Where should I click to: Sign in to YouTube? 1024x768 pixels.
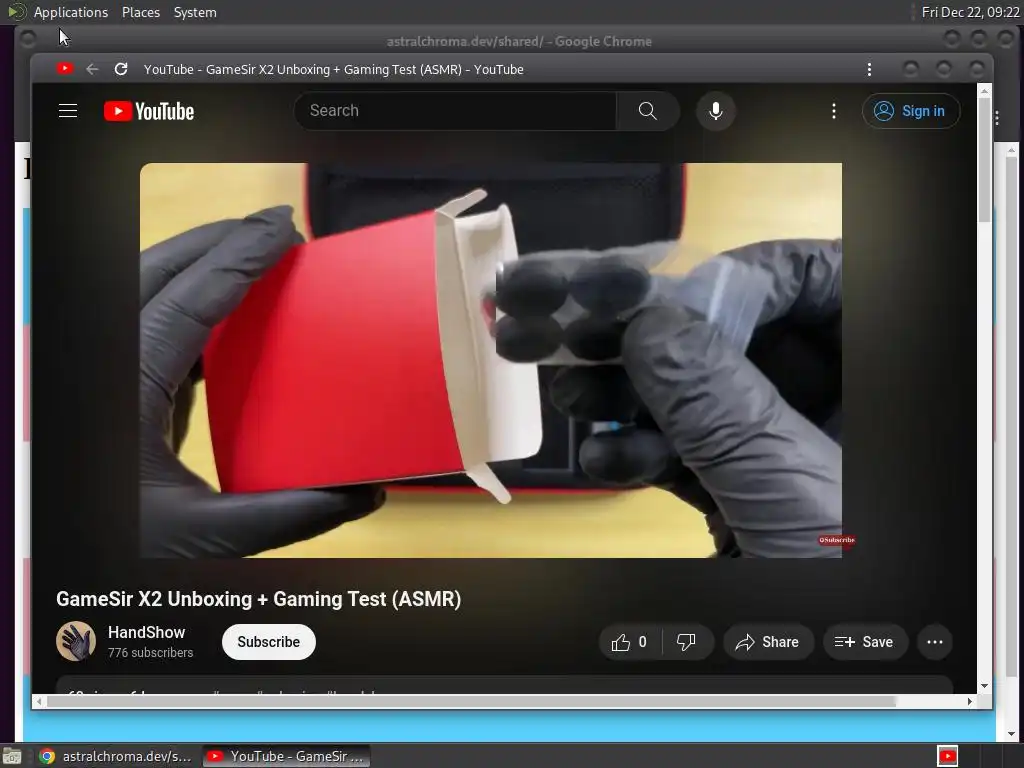[x=910, y=111]
